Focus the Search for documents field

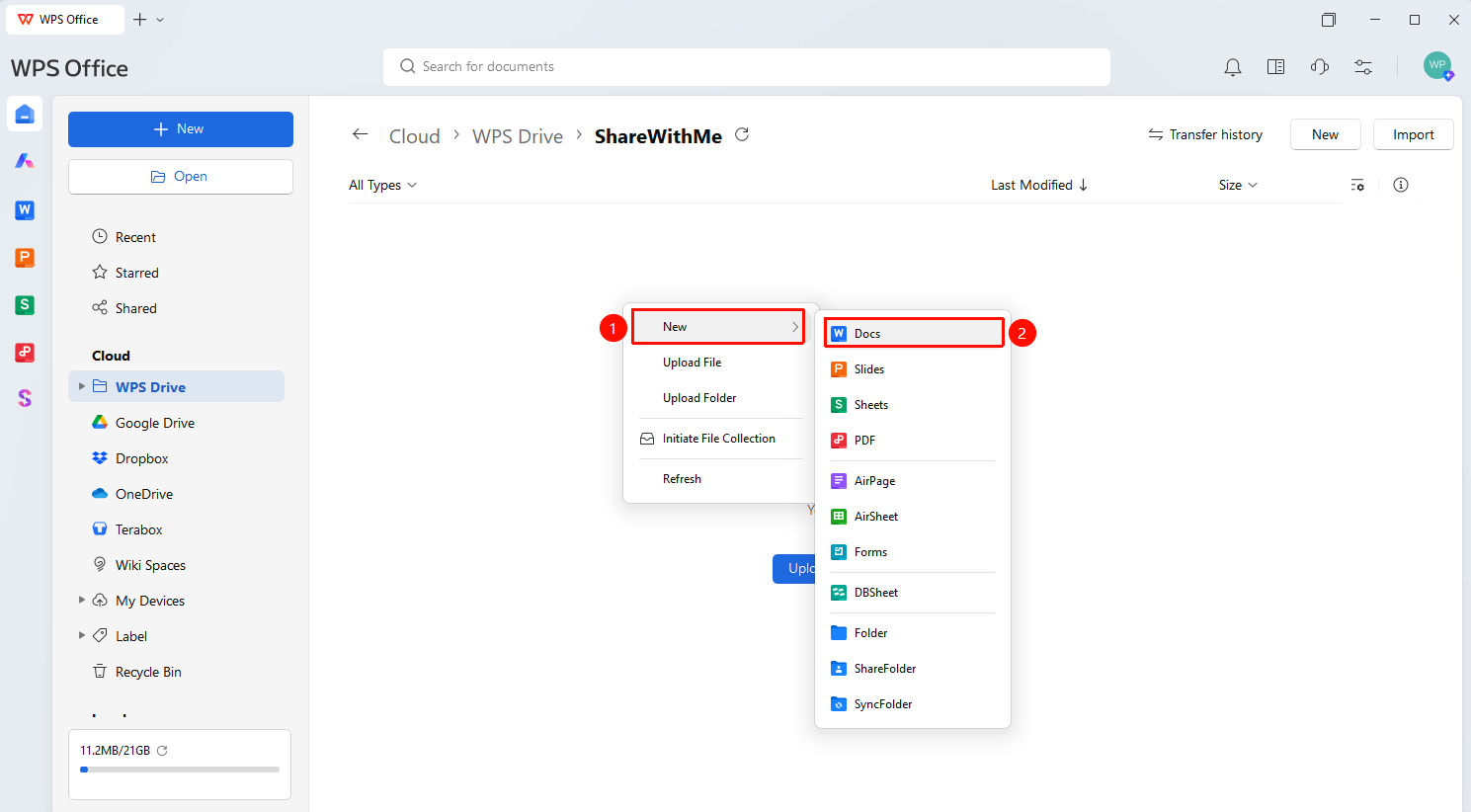point(747,67)
